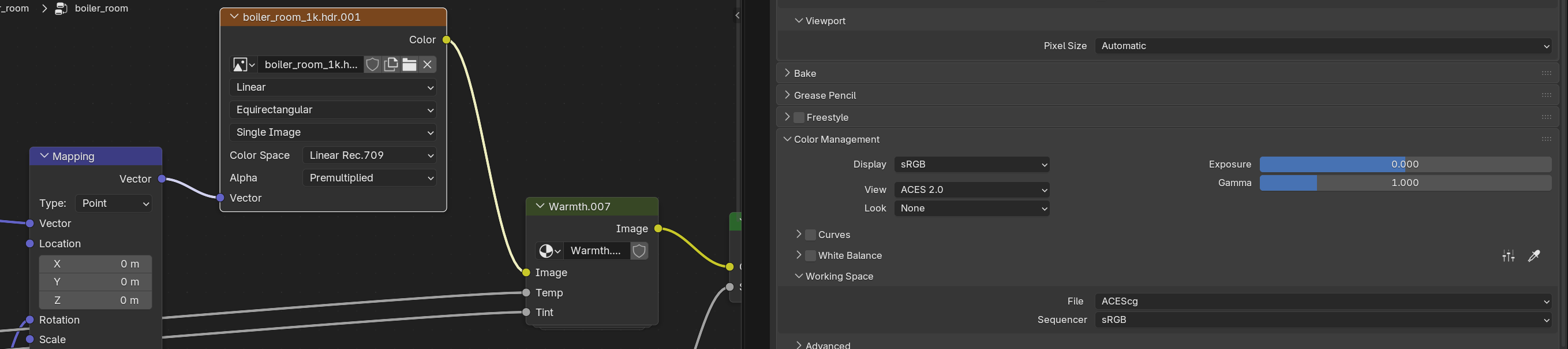Expand the Advanced subpanel
1568x349 pixels.
(799, 345)
